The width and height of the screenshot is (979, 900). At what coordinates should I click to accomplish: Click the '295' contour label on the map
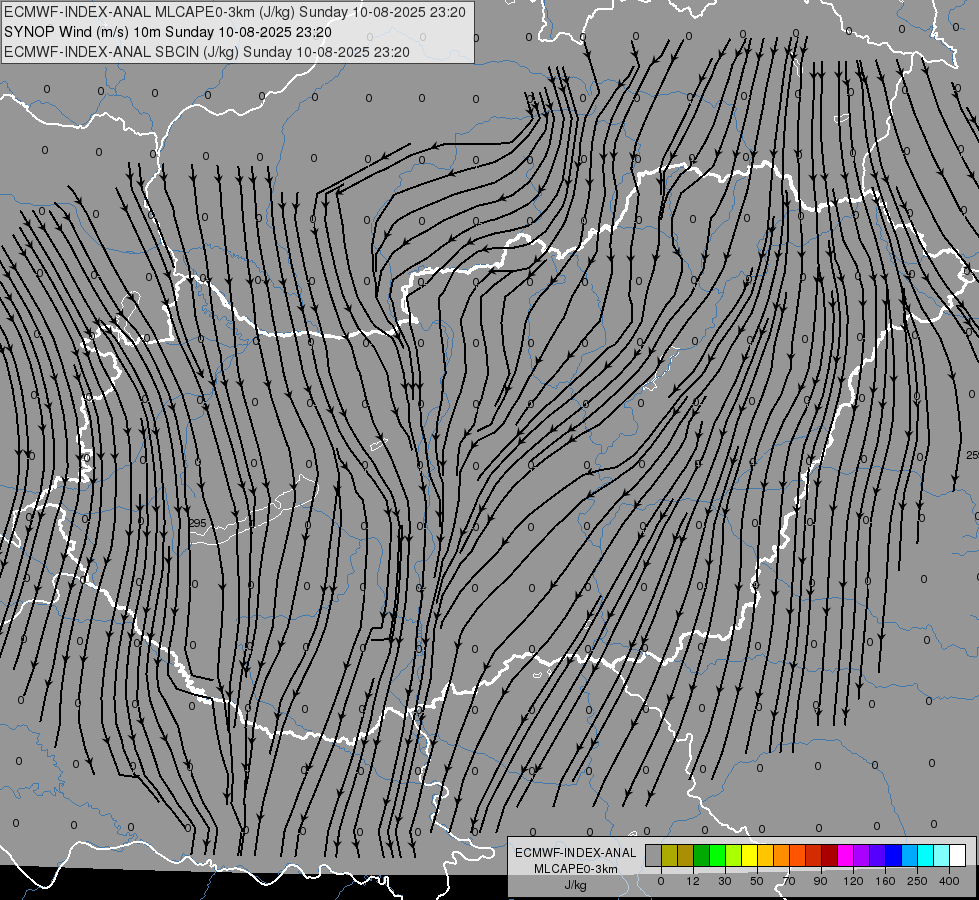[197, 523]
